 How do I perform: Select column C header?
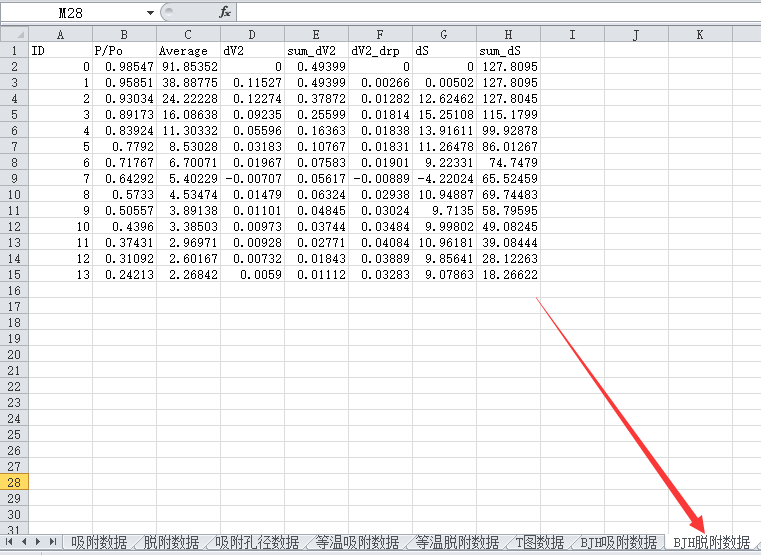(x=188, y=34)
